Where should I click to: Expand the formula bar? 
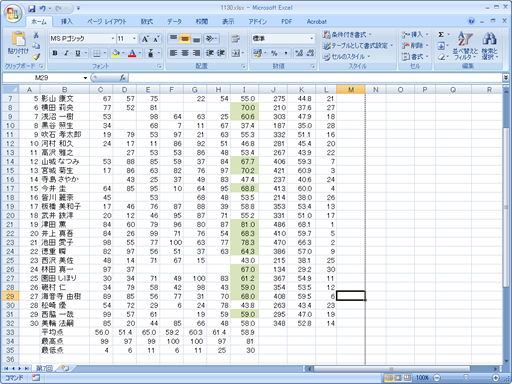pos(506,78)
